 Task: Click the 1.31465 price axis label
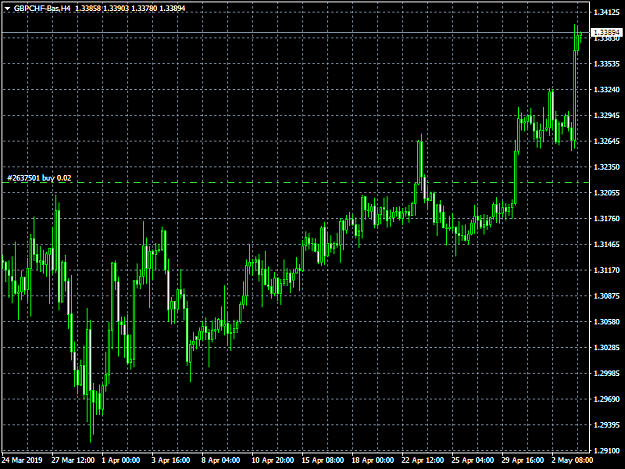click(607, 244)
